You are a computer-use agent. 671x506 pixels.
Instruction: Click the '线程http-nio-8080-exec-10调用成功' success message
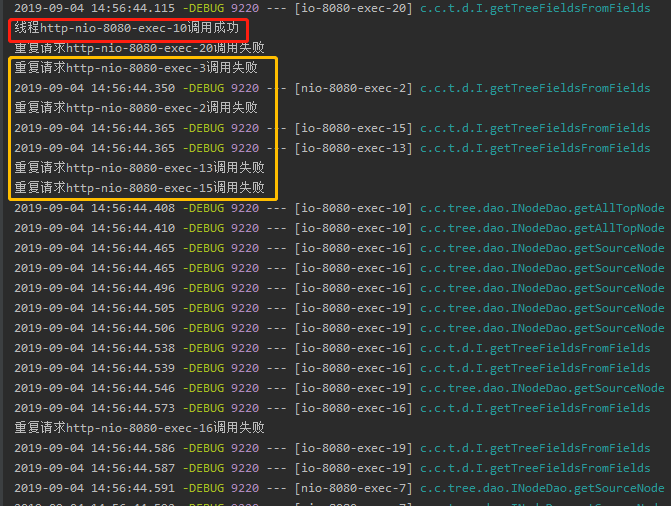pos(127,28)
